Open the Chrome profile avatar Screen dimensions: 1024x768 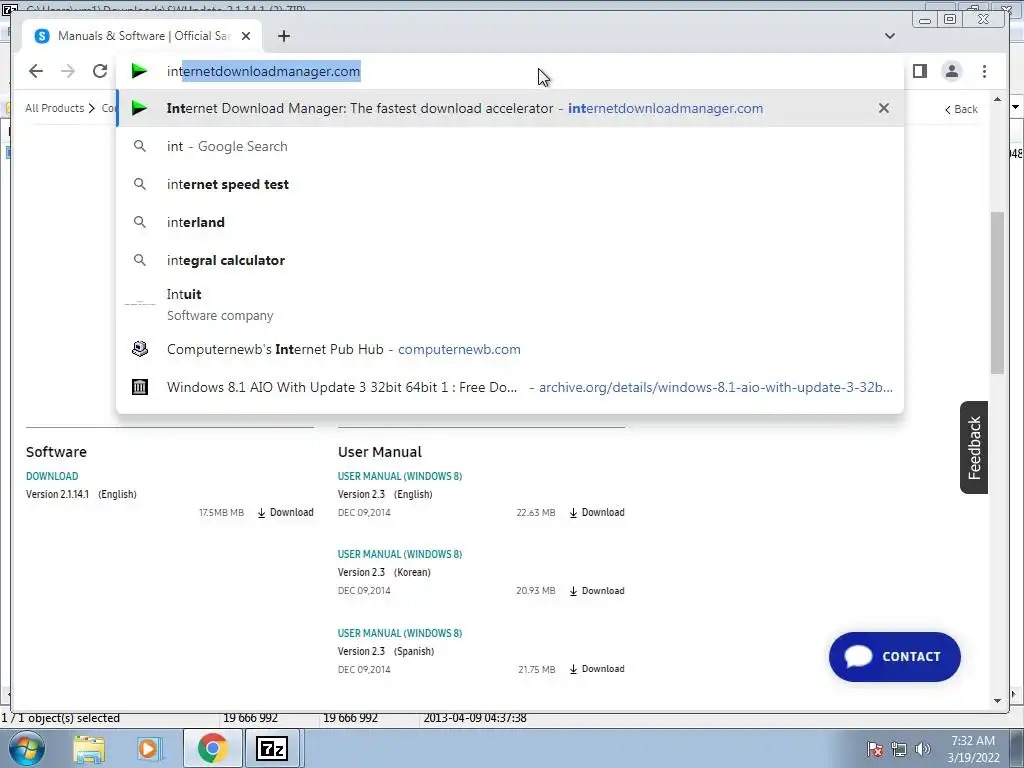pos(952,71)
